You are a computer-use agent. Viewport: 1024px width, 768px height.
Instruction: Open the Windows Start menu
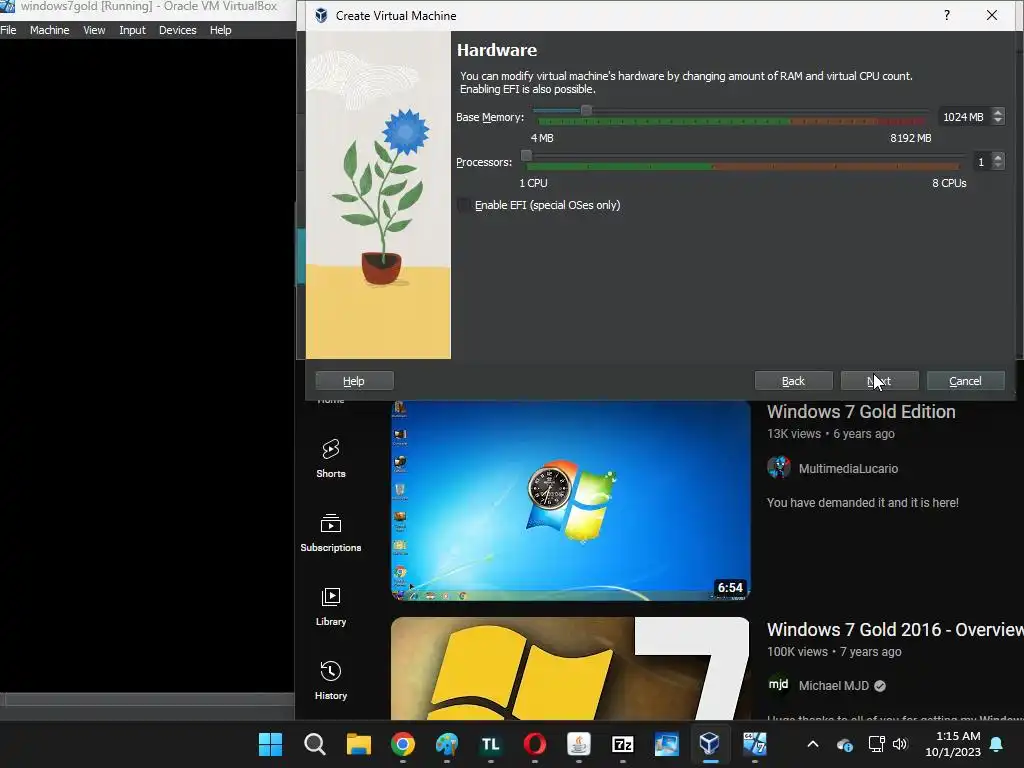click(270, 744)
